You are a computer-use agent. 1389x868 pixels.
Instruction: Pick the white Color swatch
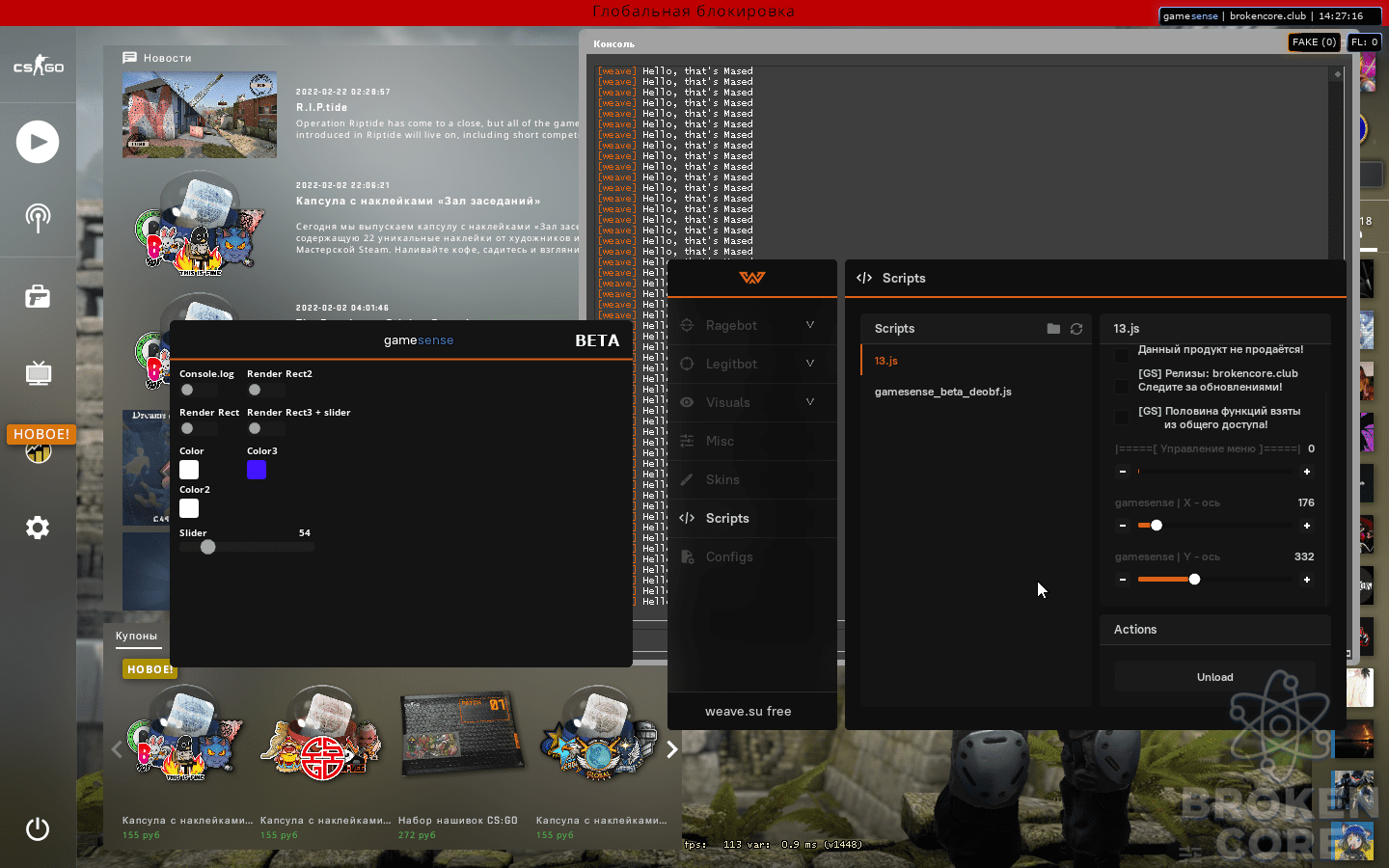tap(189, 470)
